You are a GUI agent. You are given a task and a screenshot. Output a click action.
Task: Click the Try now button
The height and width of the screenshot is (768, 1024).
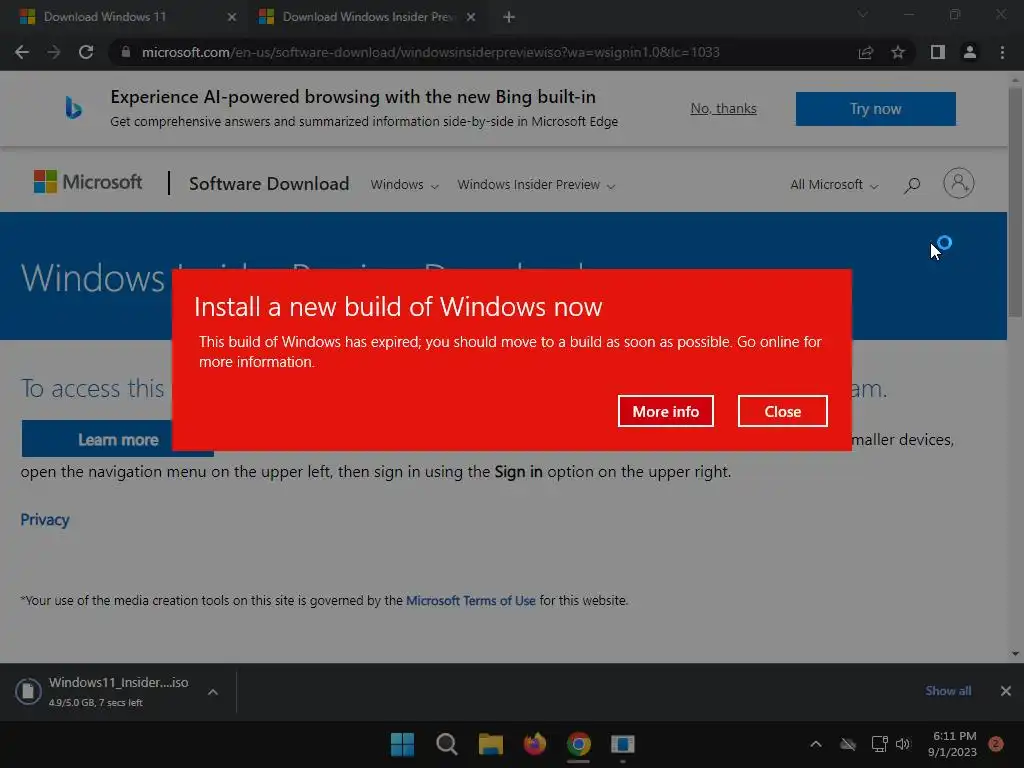875,108
